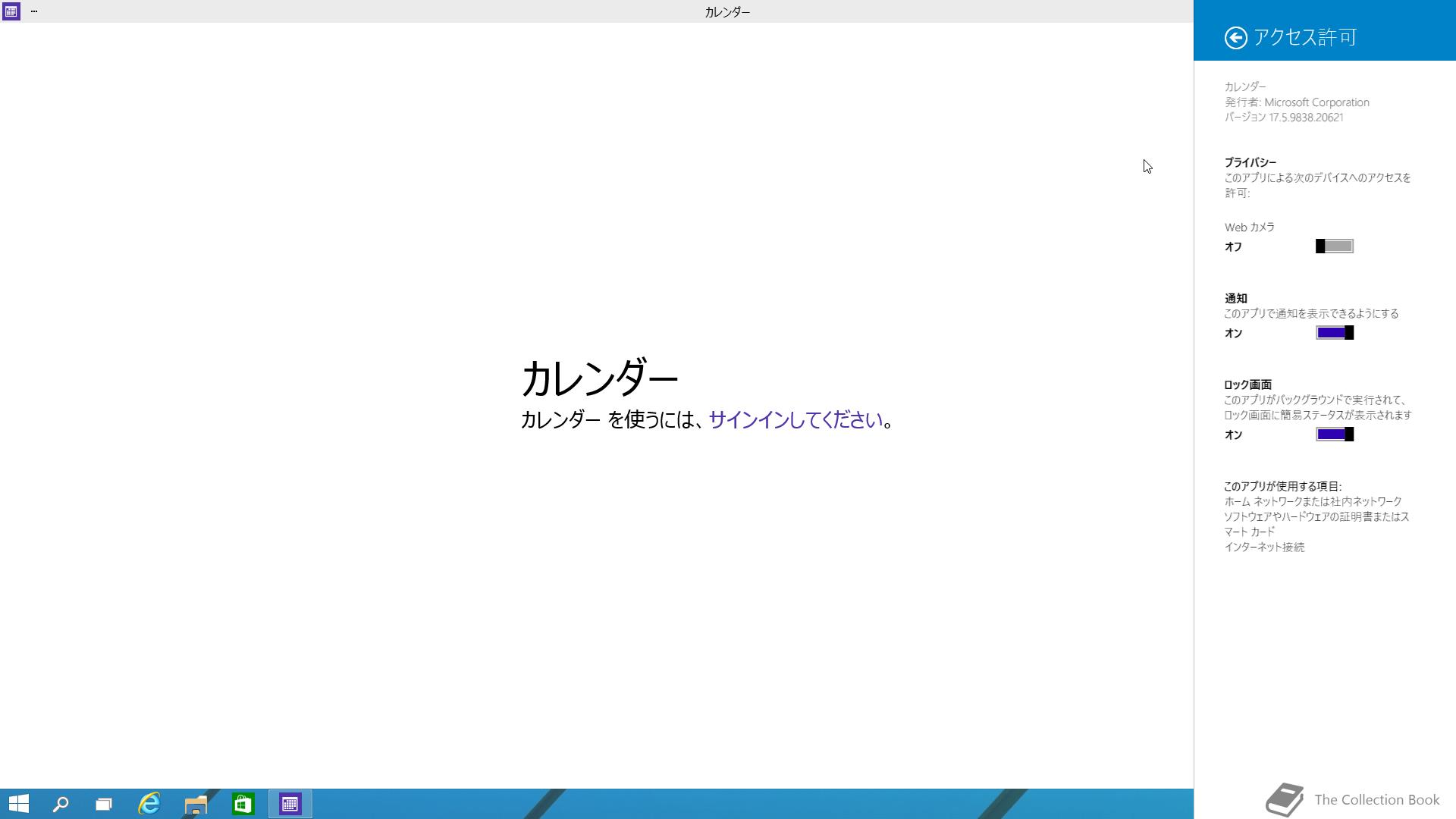The width and height of the screenshot is (1456, 819).
Task: Click the プライバシー section heading
Action: [x=1250, y=162]
